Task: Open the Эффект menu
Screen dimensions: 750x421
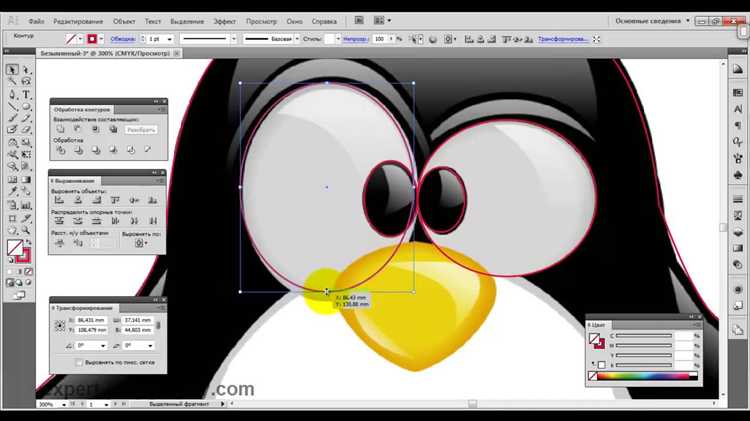Action: point(224,22)
